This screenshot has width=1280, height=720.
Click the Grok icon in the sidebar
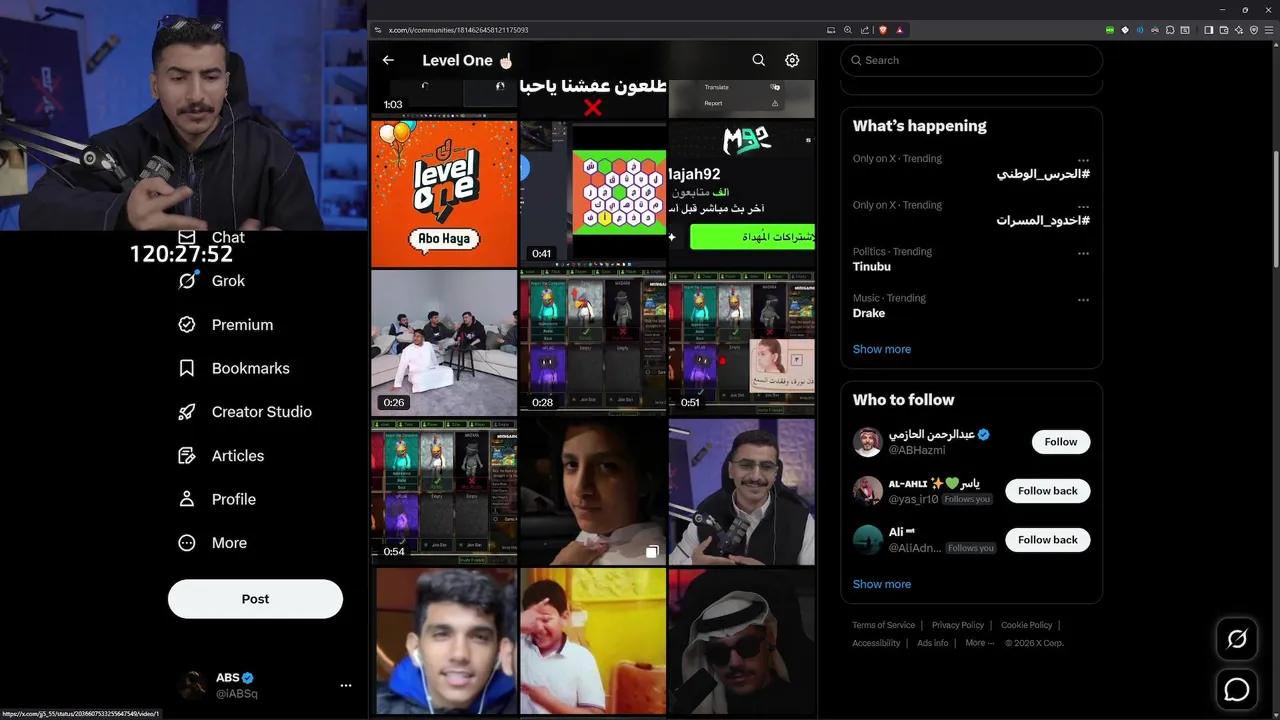pyautogui.click(x=187, y=281)
